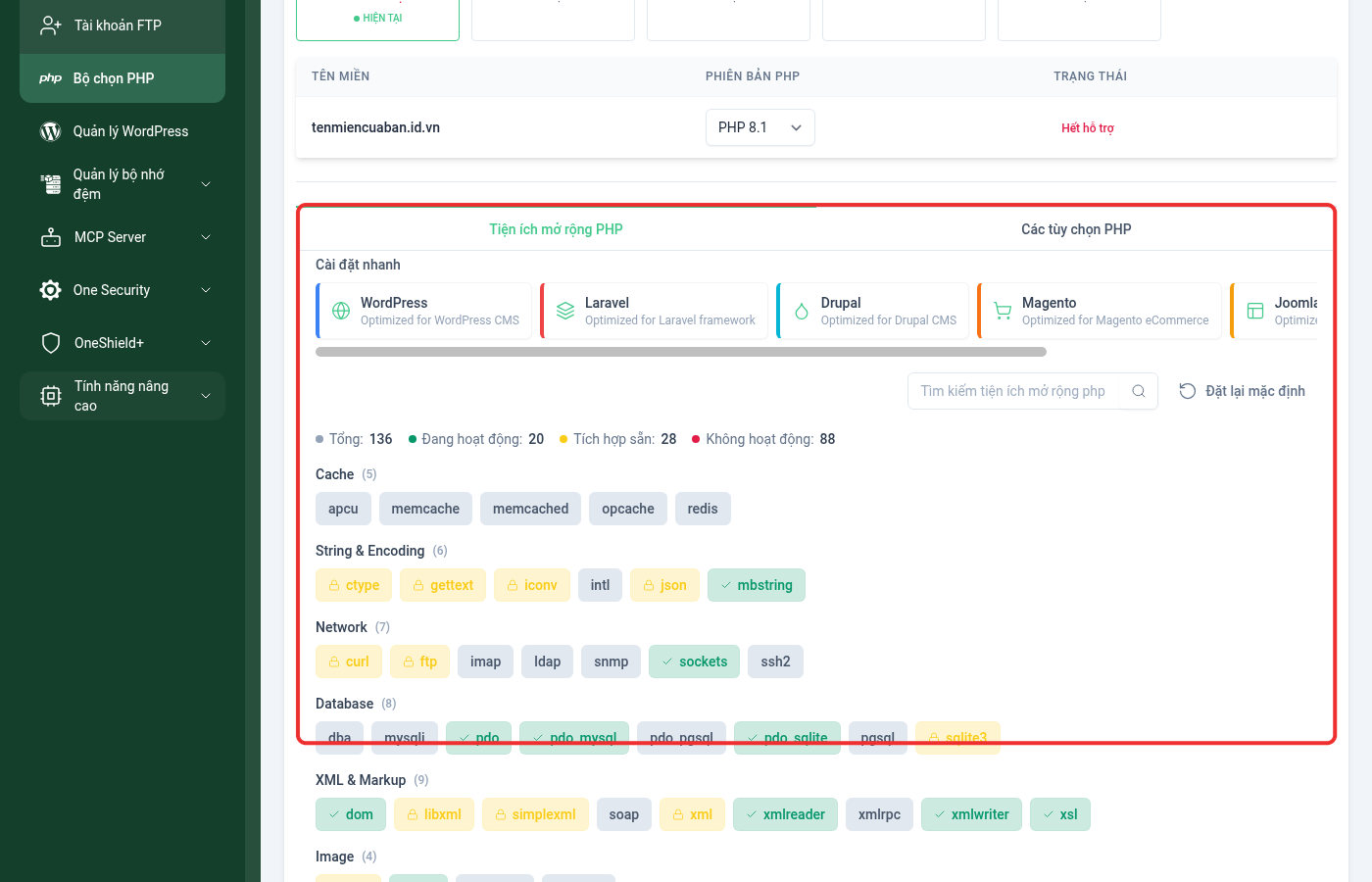Open Quản lý WordPress menu item
This screenshot has height=882, width=1372.
point(122,131)
